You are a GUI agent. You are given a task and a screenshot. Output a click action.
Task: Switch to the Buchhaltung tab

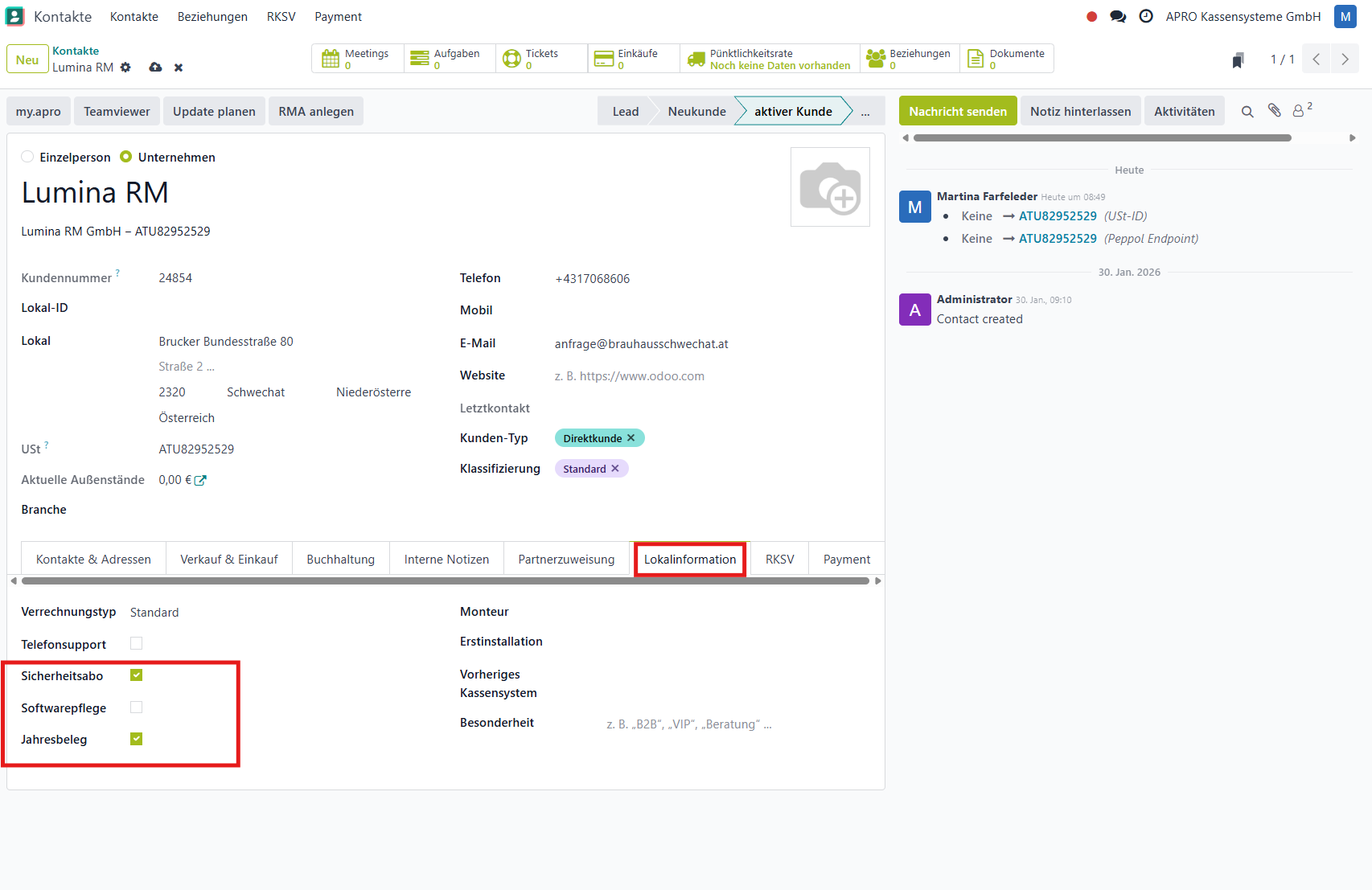tap(340, 560)
